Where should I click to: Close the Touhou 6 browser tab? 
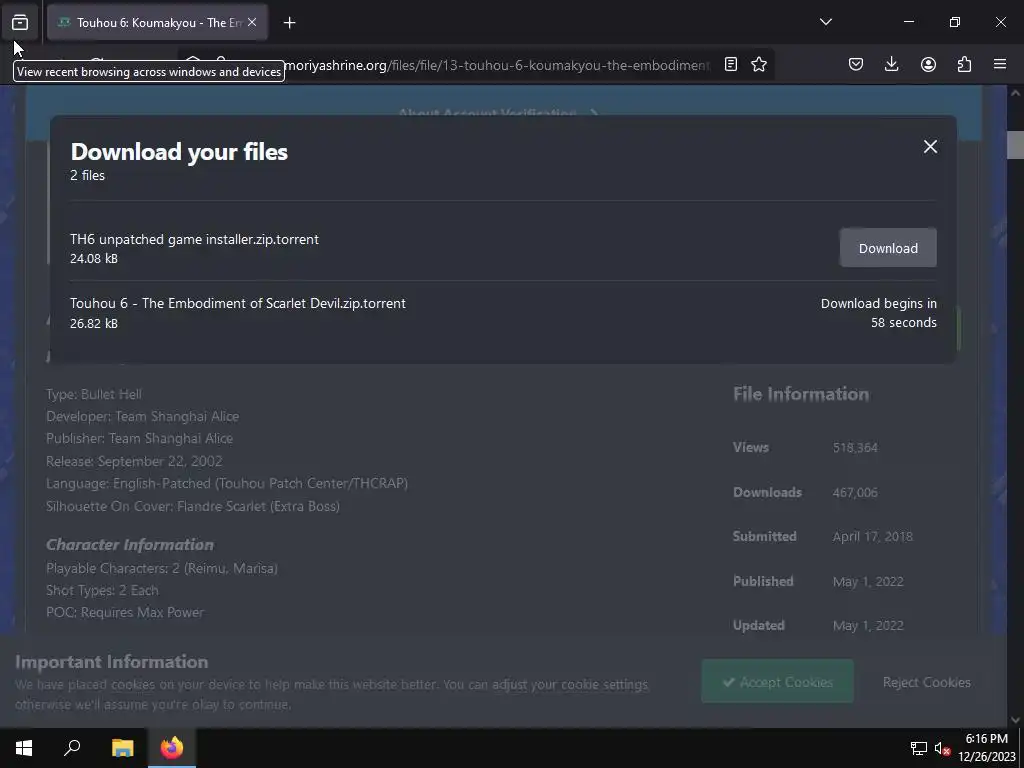tap(251, 22)
